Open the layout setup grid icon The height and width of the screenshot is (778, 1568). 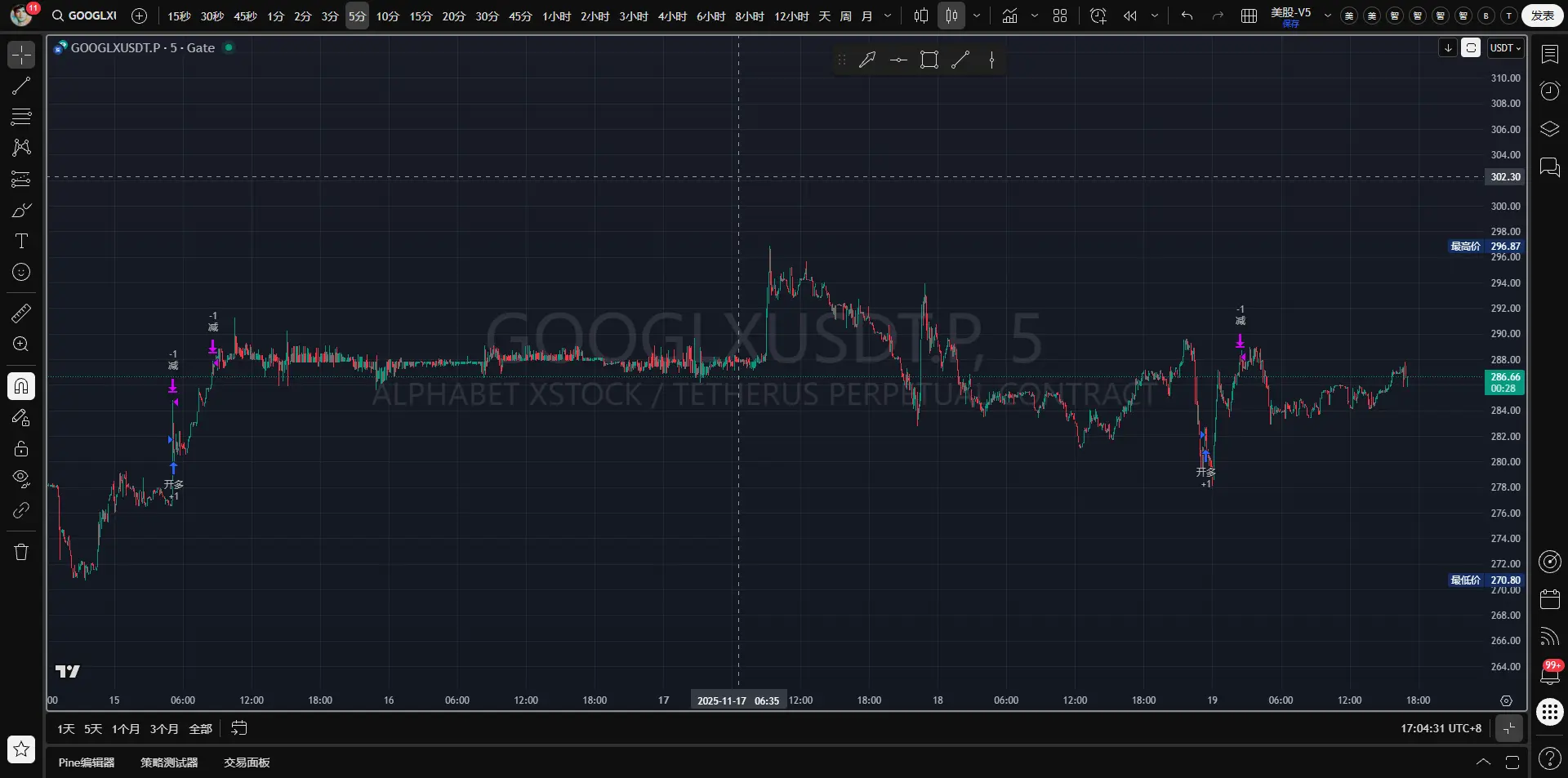[x=1249, y=16]
